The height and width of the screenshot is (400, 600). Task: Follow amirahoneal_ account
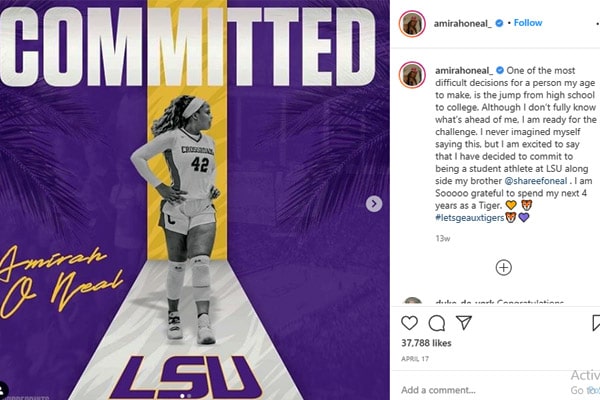pos(527,22)
